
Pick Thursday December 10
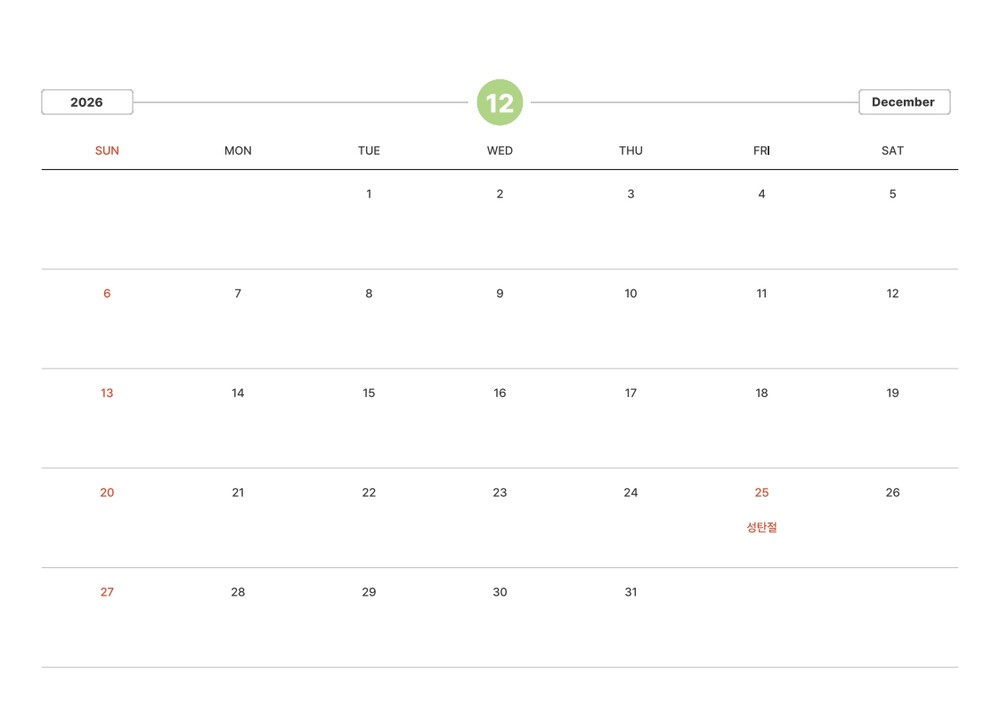(631, 293)
